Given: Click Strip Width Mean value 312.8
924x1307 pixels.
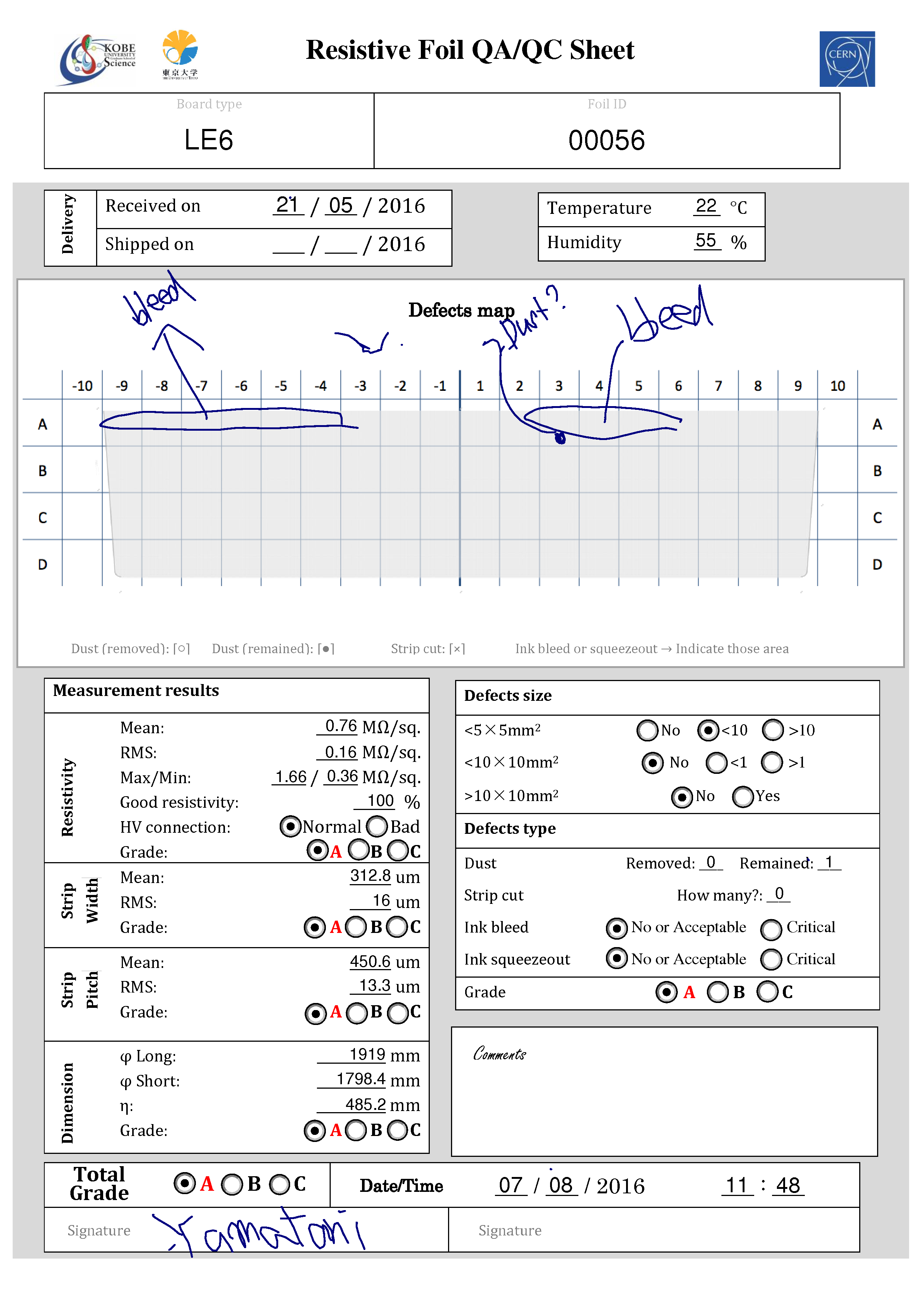Looking at the screenshot, I should [371, 876].
